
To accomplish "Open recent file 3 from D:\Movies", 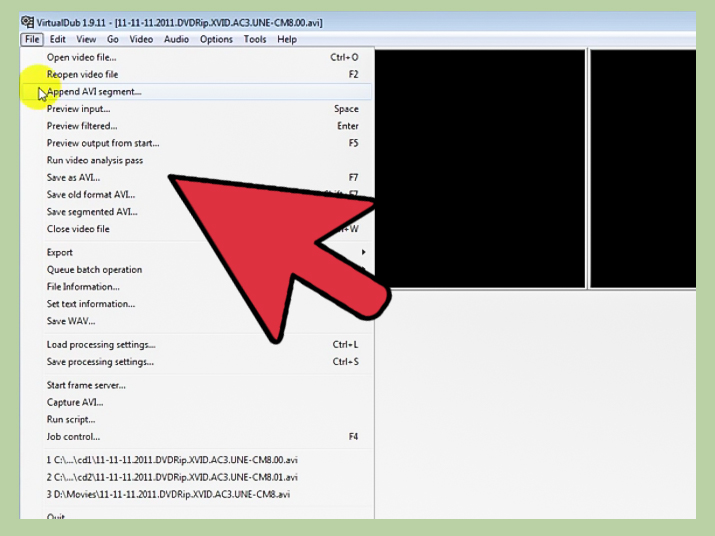I will pos(168,494).
